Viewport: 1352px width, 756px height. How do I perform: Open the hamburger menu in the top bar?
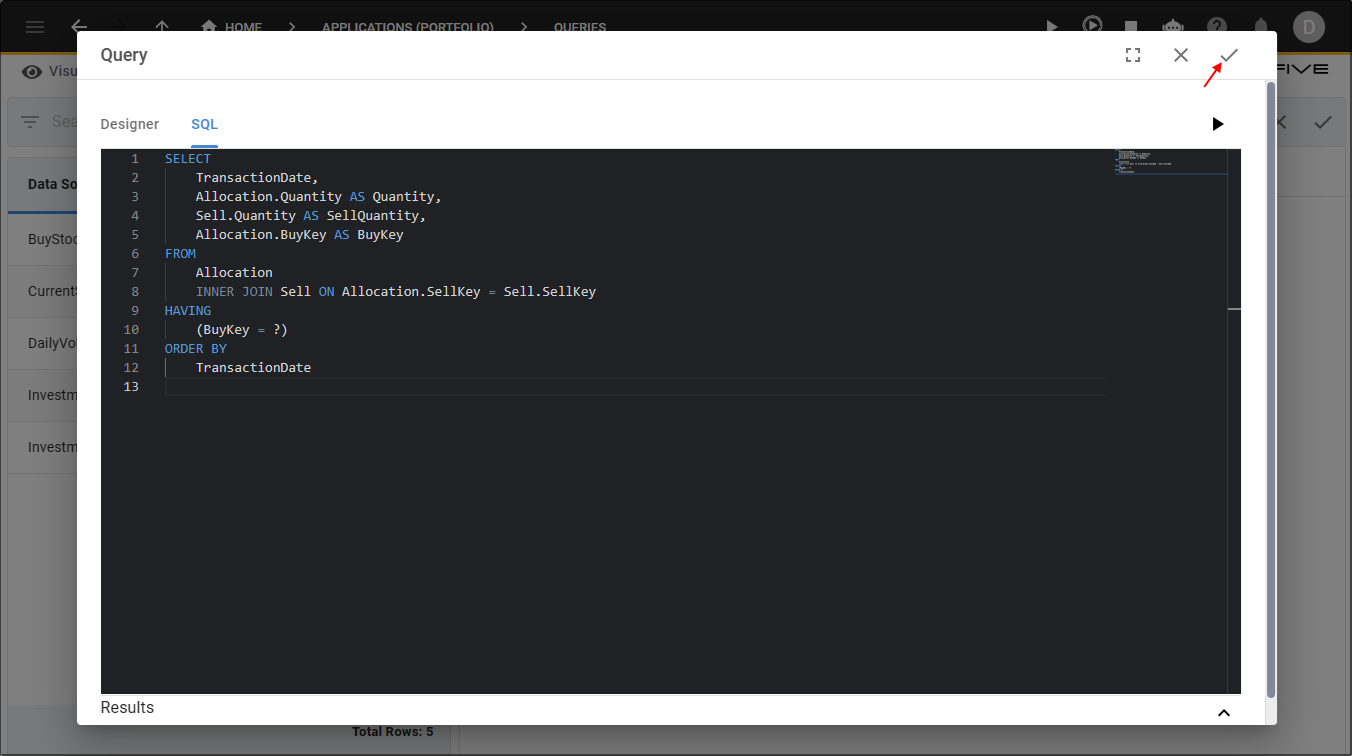coord(35,27)
